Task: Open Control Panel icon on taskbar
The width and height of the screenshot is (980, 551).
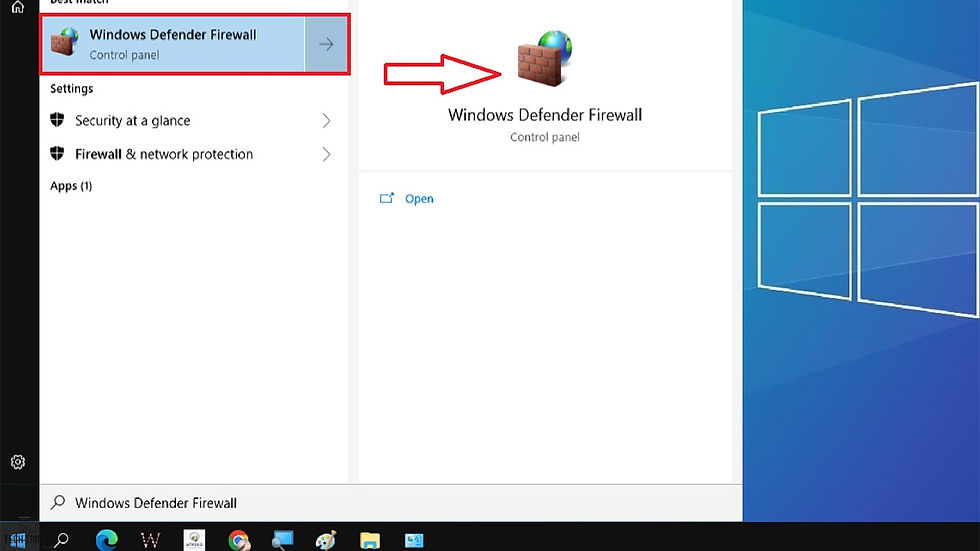Action: [x=414, y=540]
